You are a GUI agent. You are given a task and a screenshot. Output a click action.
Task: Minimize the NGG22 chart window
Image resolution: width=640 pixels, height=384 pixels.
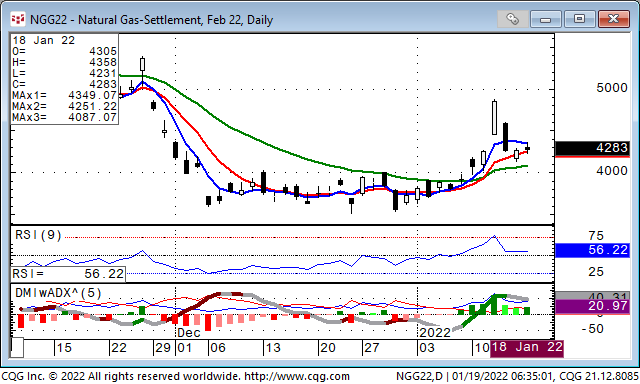(546, 19)
